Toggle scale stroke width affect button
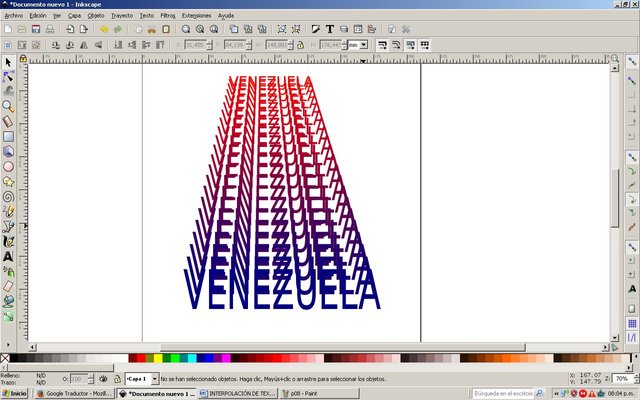This screenshot has height=400, width=640. tap(382, 45)
